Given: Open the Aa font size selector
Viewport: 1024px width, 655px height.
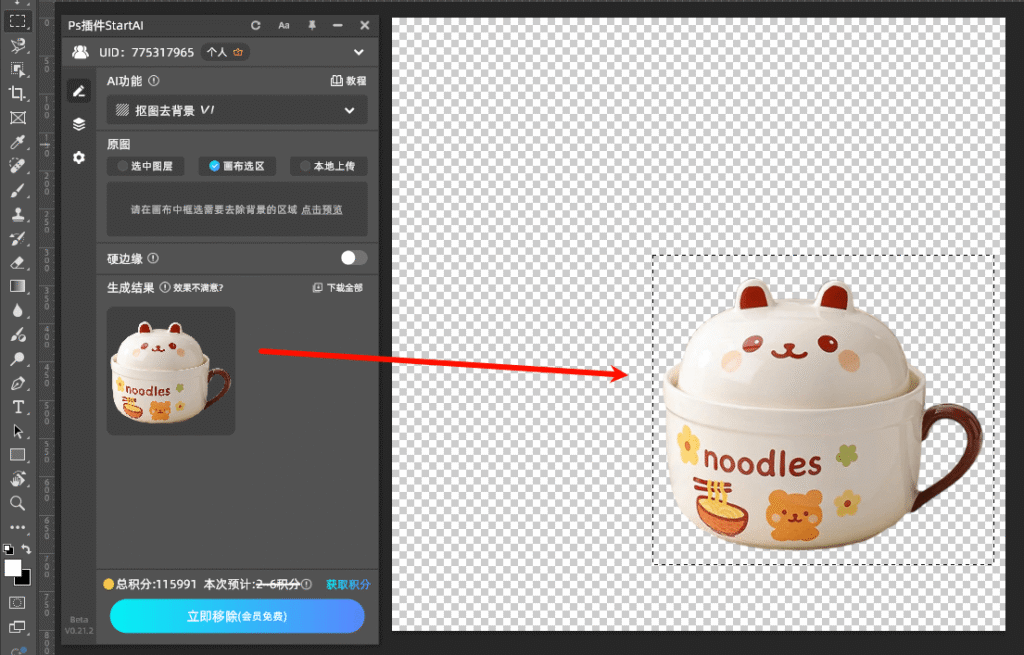Looking at the screenshot, I should 284,25.
